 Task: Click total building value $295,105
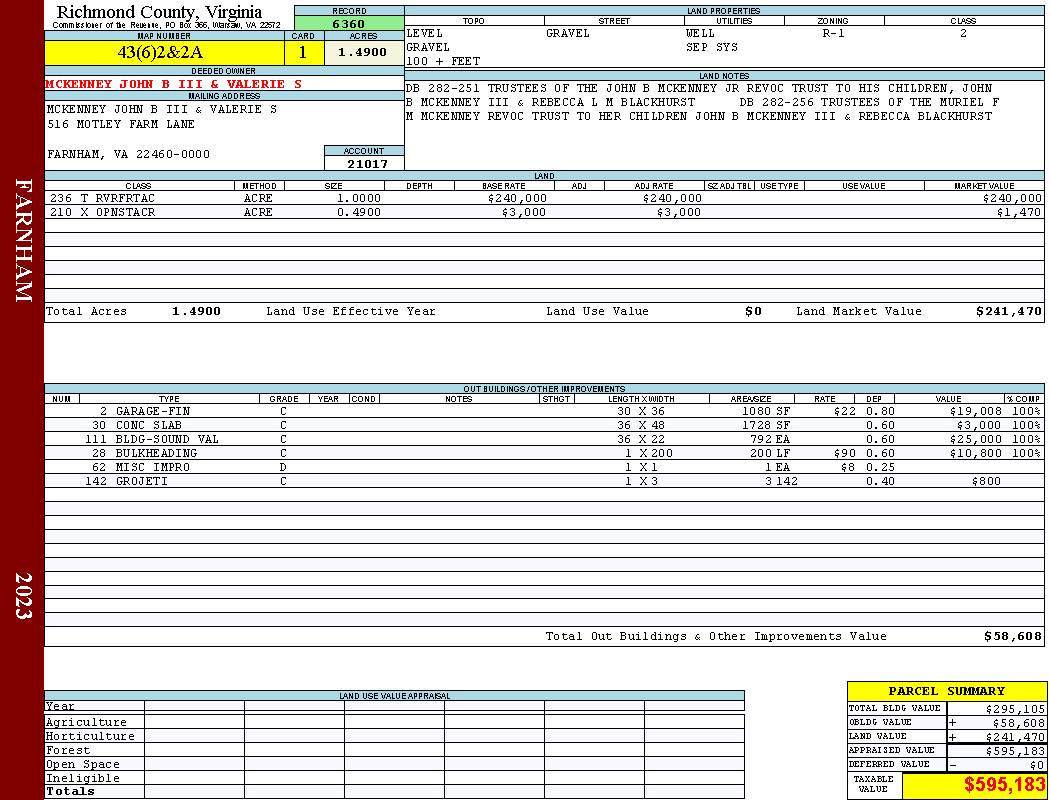[x=1015, y=709]
